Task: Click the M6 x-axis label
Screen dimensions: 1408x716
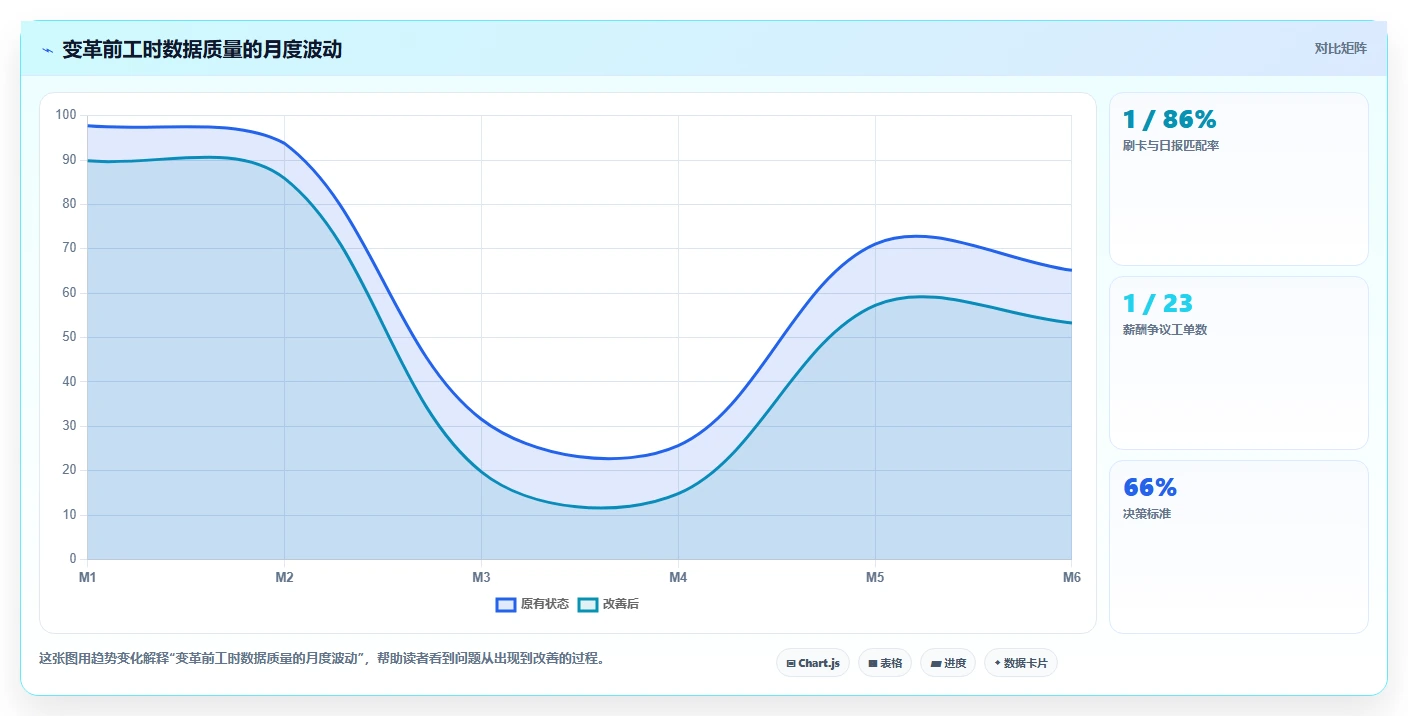Action: click(x=1071, y=578)
